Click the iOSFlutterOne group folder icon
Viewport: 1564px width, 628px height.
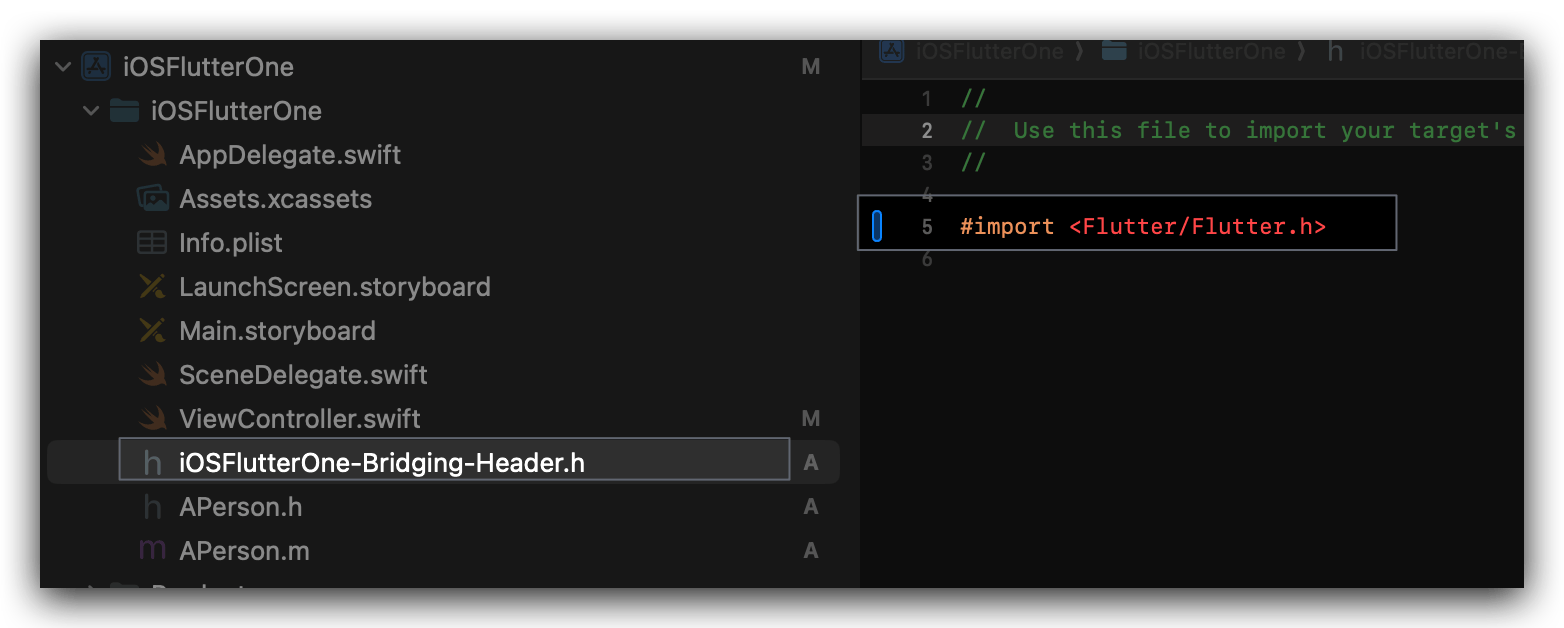click(x=123, y=111)
